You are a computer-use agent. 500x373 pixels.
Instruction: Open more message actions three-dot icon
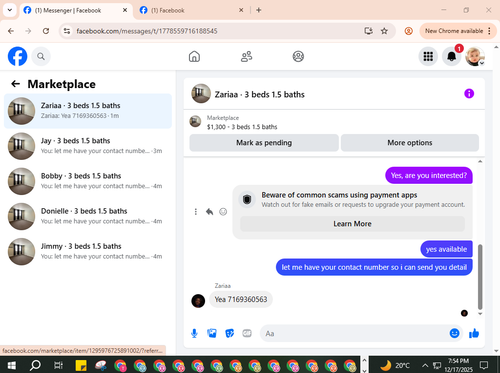point(196,212)
